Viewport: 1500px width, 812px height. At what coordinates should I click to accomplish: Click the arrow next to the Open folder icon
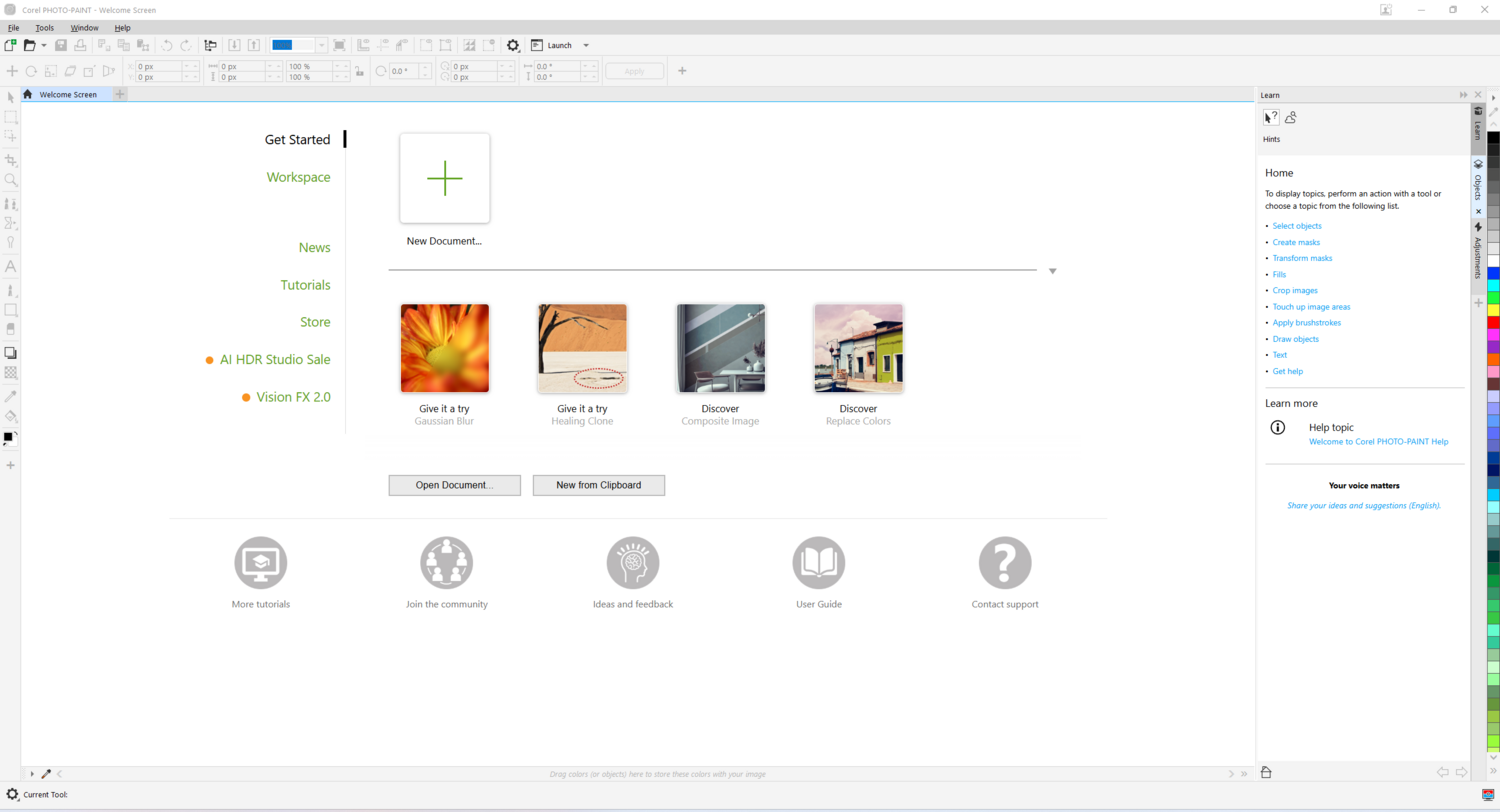coord(44,45)
